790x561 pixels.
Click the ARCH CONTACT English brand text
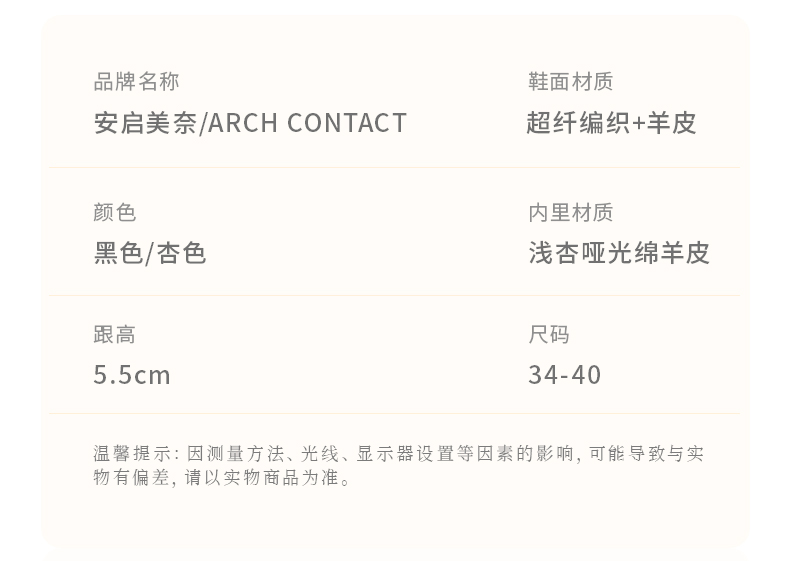click(x=308, y=123)
